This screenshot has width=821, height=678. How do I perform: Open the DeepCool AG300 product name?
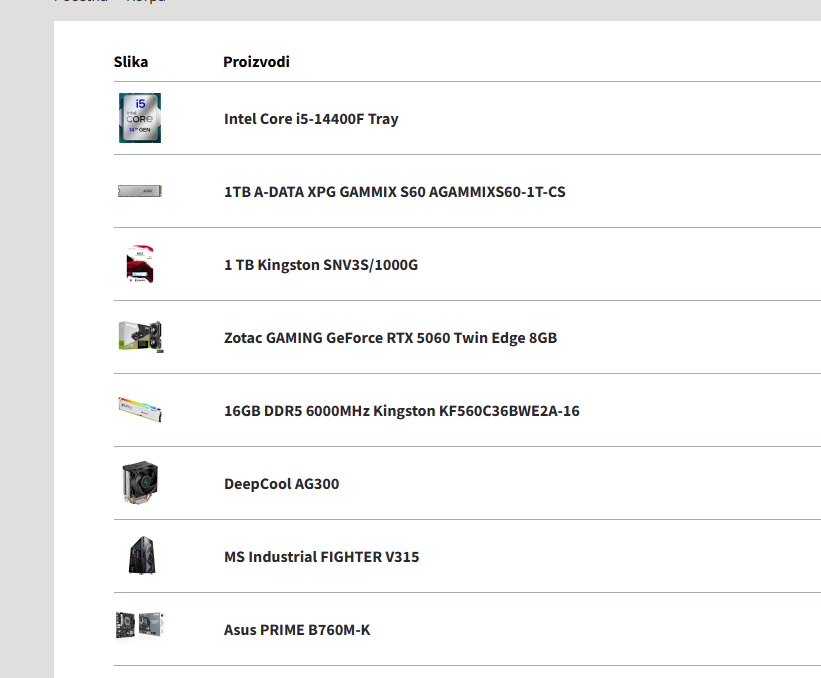[x=281, y=484]
